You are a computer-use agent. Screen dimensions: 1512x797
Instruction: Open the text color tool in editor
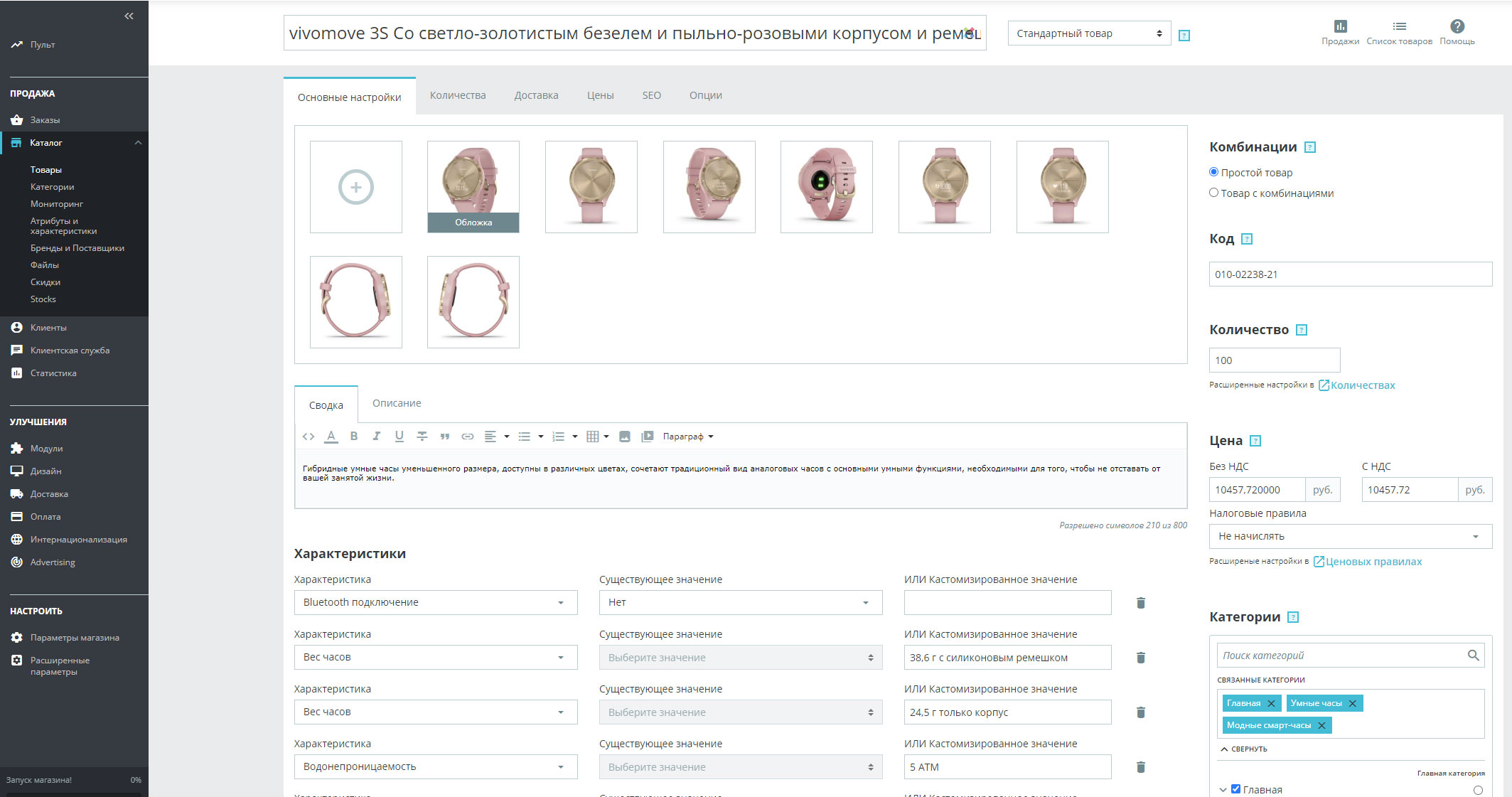331,437
